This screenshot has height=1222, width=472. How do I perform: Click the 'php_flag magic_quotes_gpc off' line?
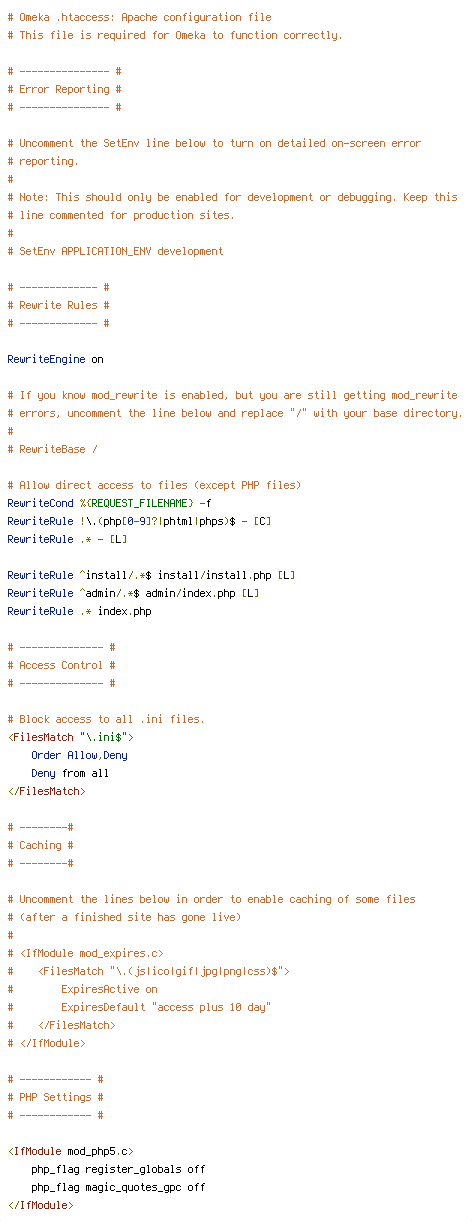point(118,1187)
